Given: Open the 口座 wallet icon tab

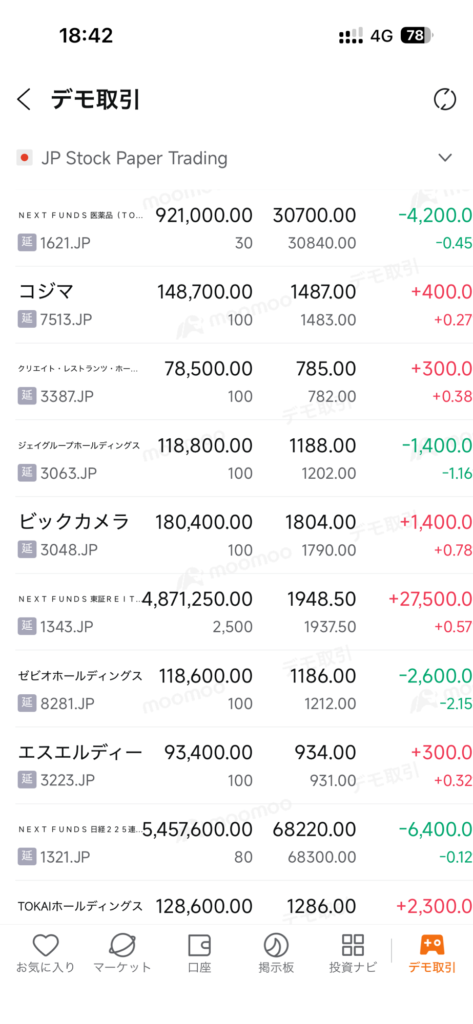Looking at the screenshot, I should (x=199, y=954).
